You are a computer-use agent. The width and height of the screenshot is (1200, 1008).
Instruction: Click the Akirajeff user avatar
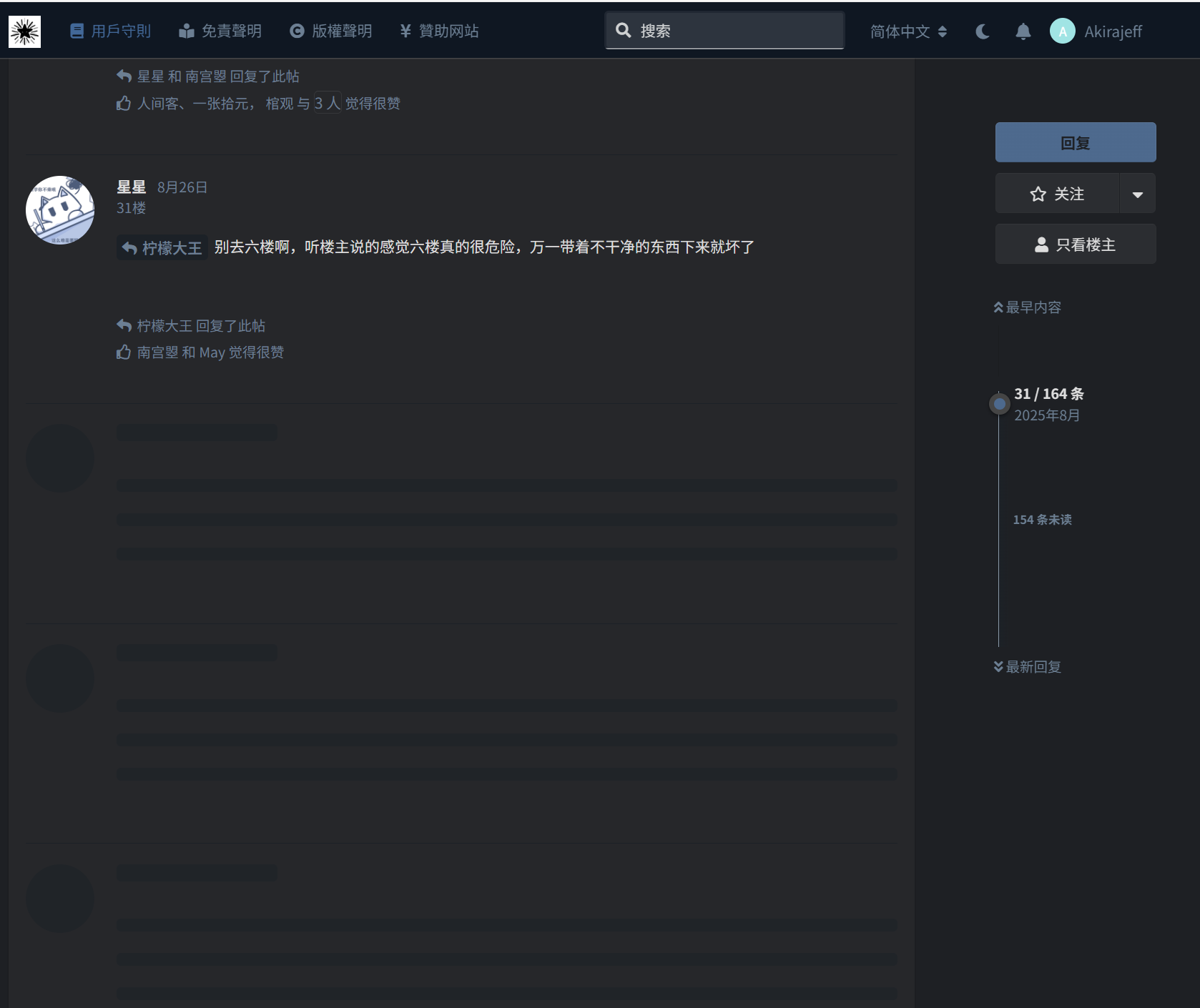pos(1062,31)
